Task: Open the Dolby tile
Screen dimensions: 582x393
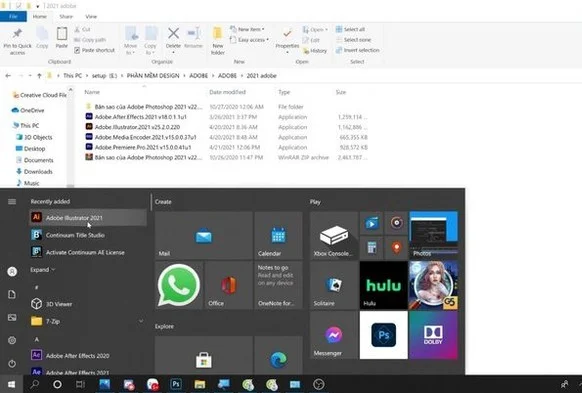Action: (x=433, y=335)
